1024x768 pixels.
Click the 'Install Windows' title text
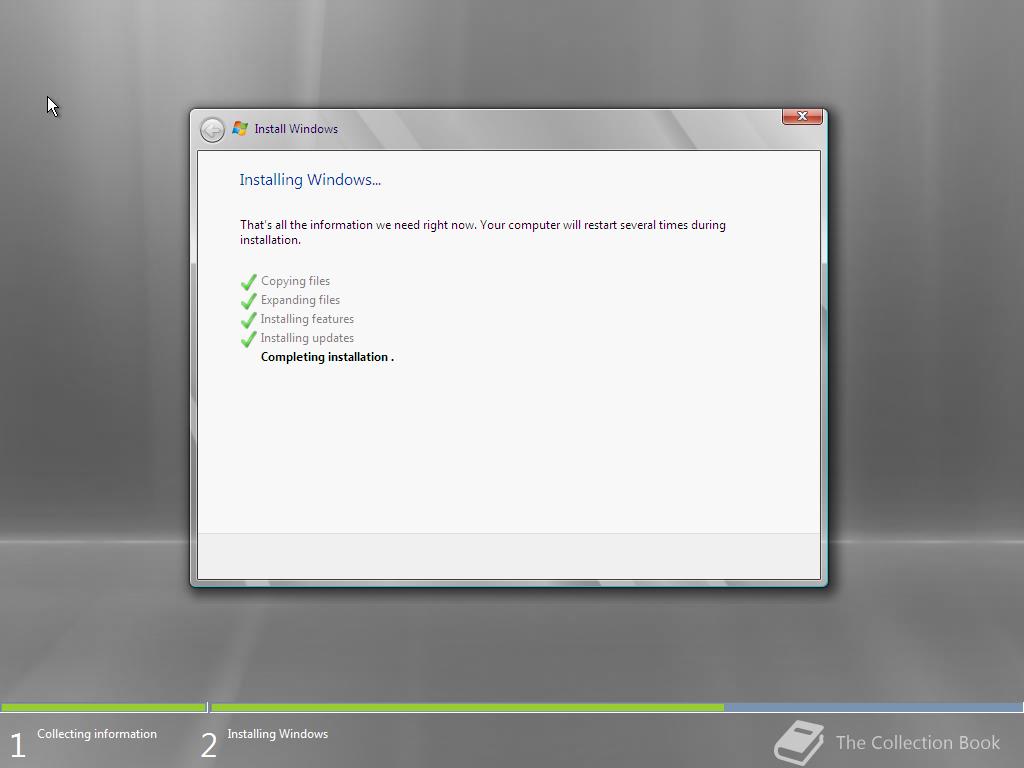(x=296, y=129)
